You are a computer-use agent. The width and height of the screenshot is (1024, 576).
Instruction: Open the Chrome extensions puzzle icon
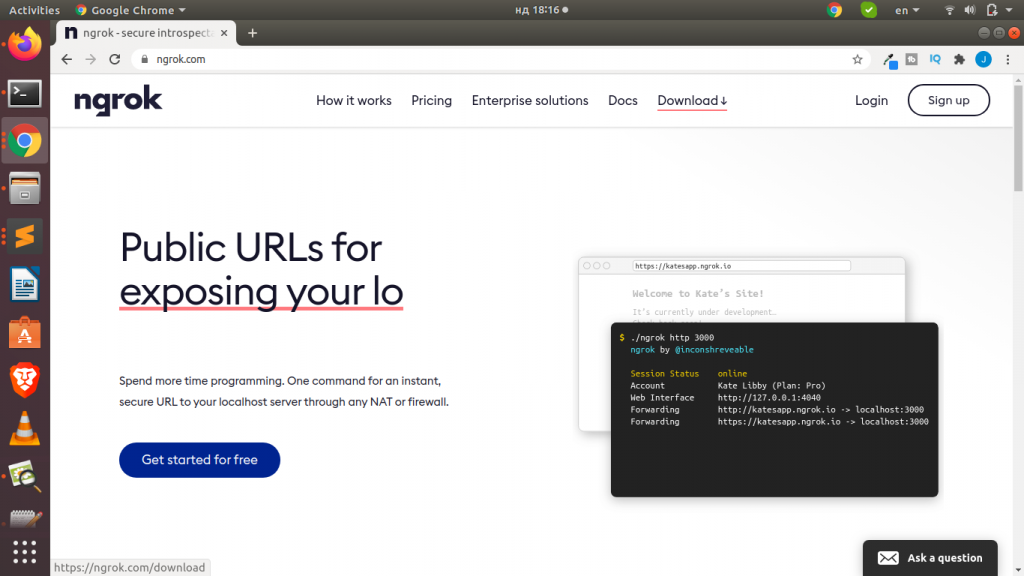point(958,59)
